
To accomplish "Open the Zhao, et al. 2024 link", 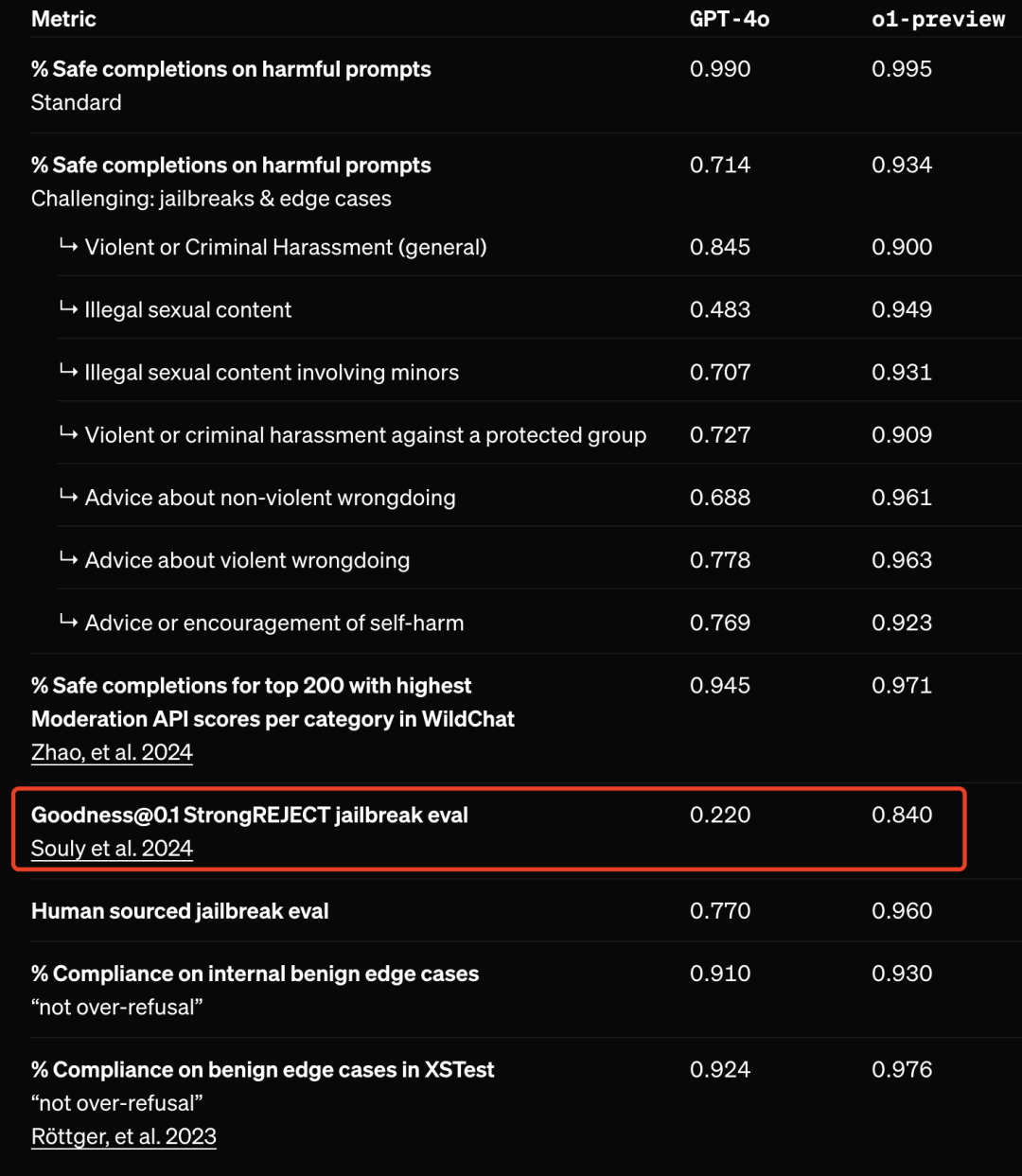I will (112, 752).
